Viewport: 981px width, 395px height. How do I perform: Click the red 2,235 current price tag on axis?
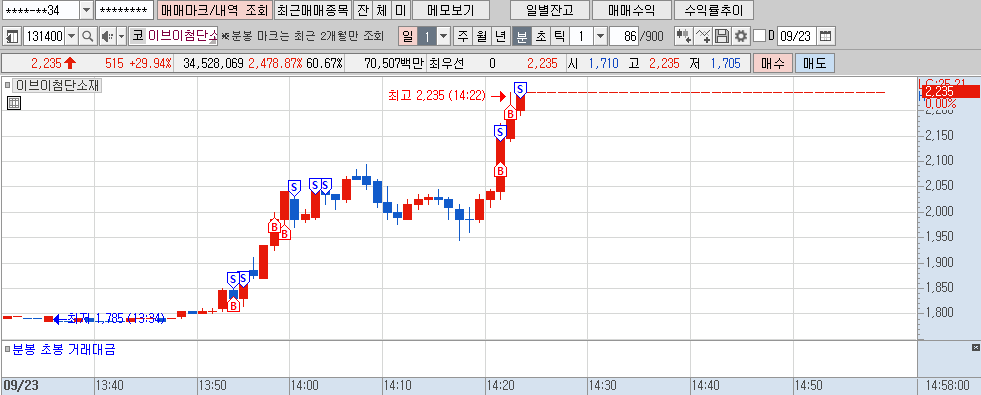pos(951,92)
